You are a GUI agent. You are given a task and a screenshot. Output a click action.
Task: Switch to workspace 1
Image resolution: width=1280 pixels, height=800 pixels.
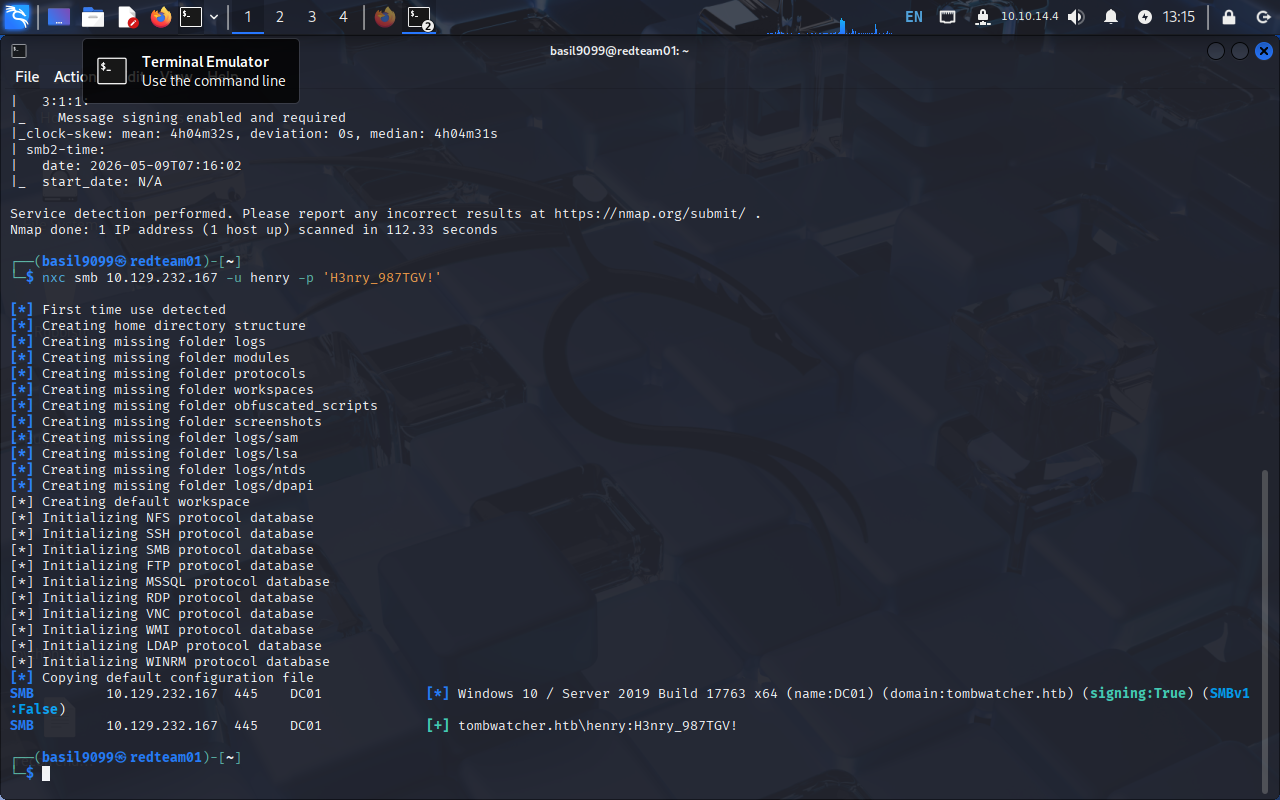[248, 17]
